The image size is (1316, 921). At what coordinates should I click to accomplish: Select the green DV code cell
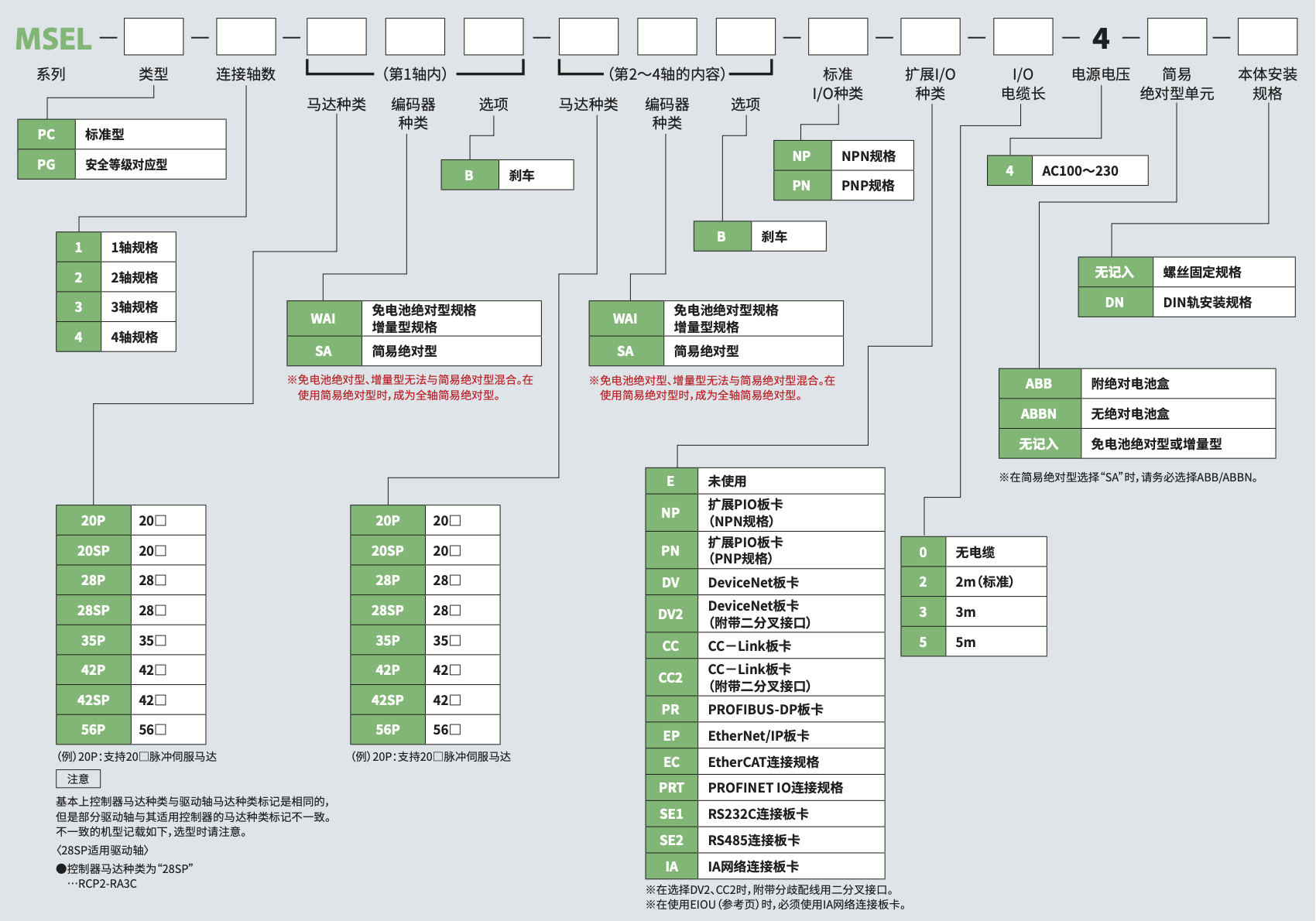pos(671,582)
